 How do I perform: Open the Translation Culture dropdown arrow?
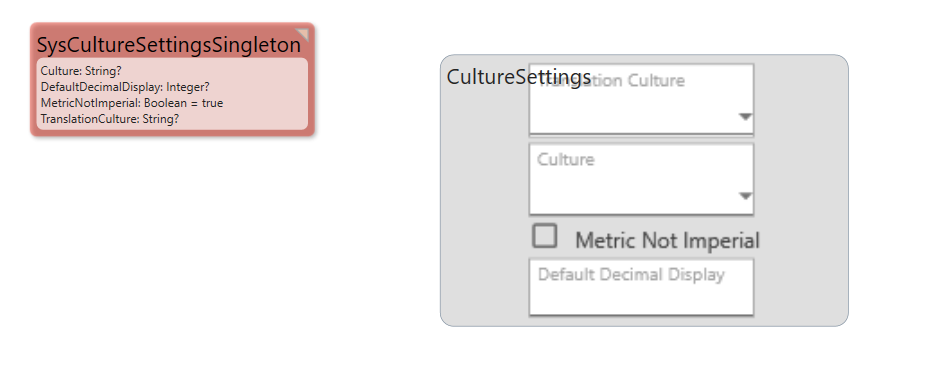[x=745, y=117]
